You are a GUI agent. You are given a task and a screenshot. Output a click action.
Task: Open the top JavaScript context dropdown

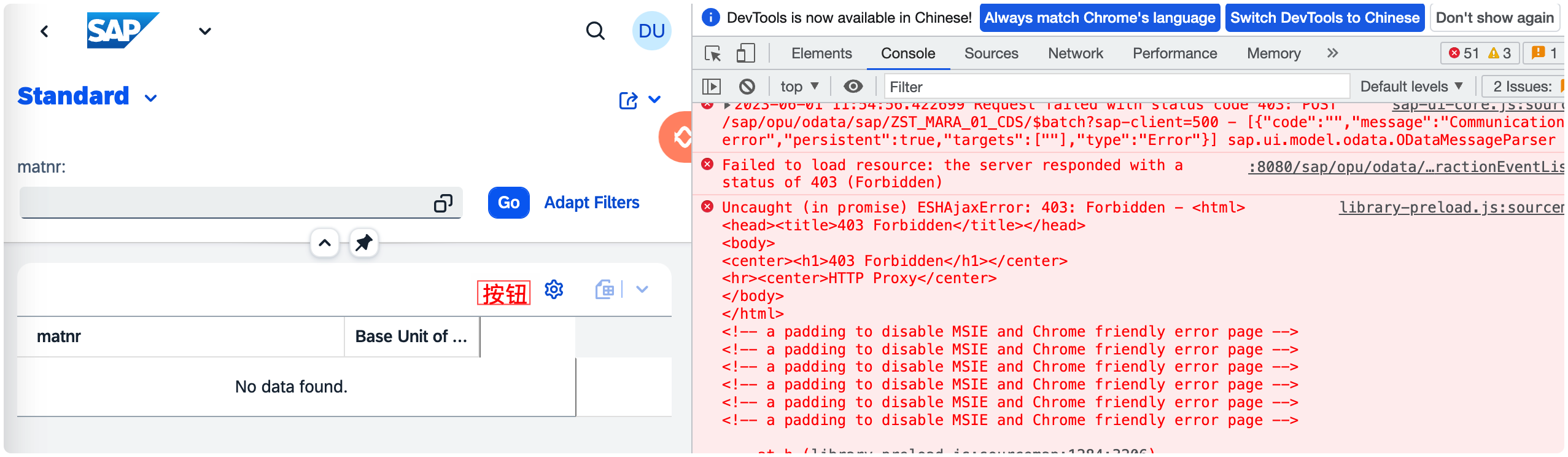pos(799,87)
